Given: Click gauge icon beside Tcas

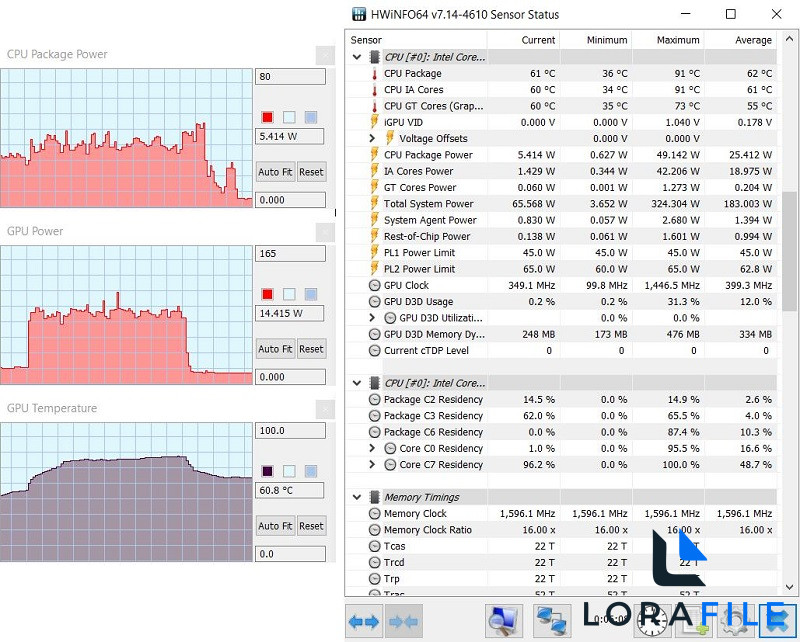Looking at the screenshot, I should (x=374, y=546).
